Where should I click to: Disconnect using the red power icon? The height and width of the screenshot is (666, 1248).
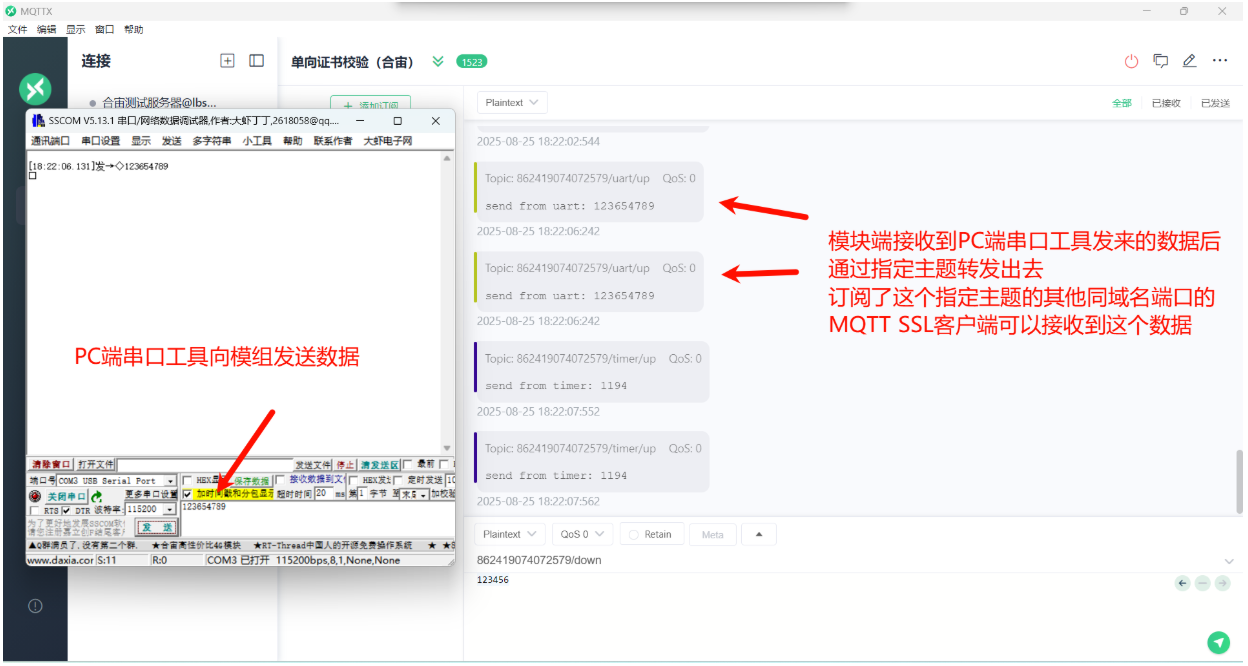(1132, 61)
